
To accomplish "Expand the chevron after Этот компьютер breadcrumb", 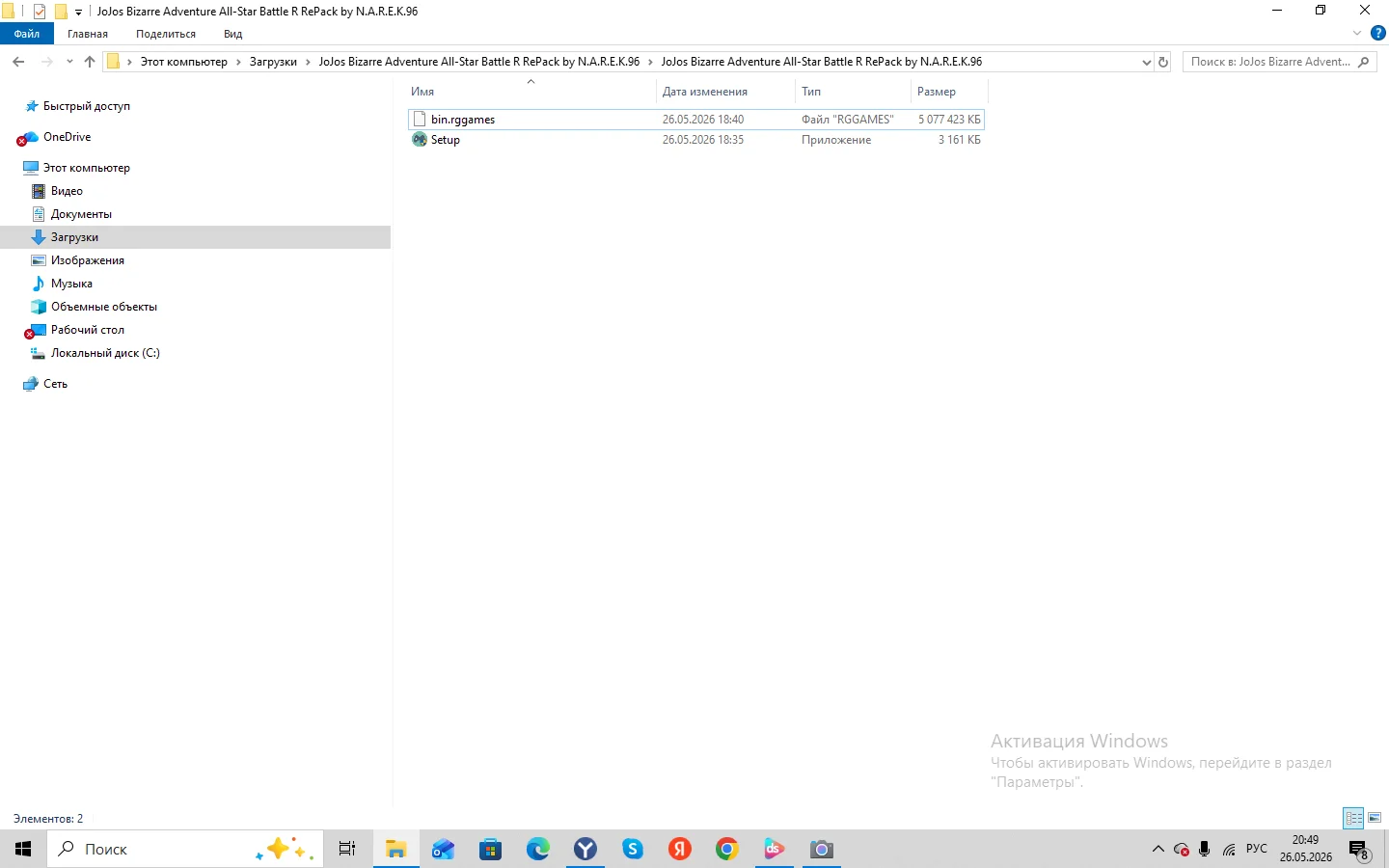I will tap(239, 62).
